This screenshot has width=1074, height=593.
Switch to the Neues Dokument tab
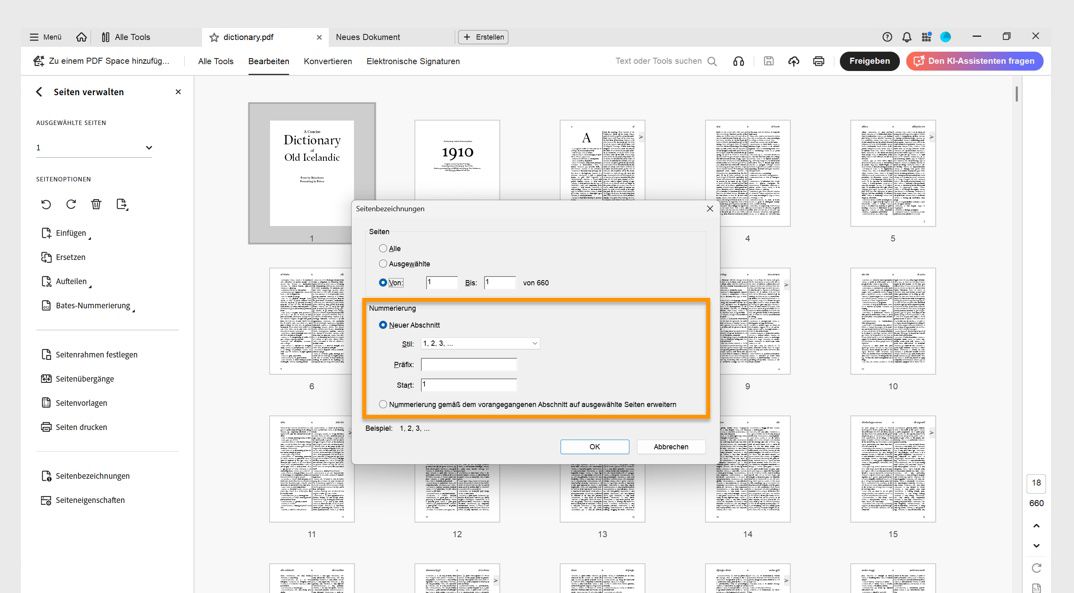368,37
